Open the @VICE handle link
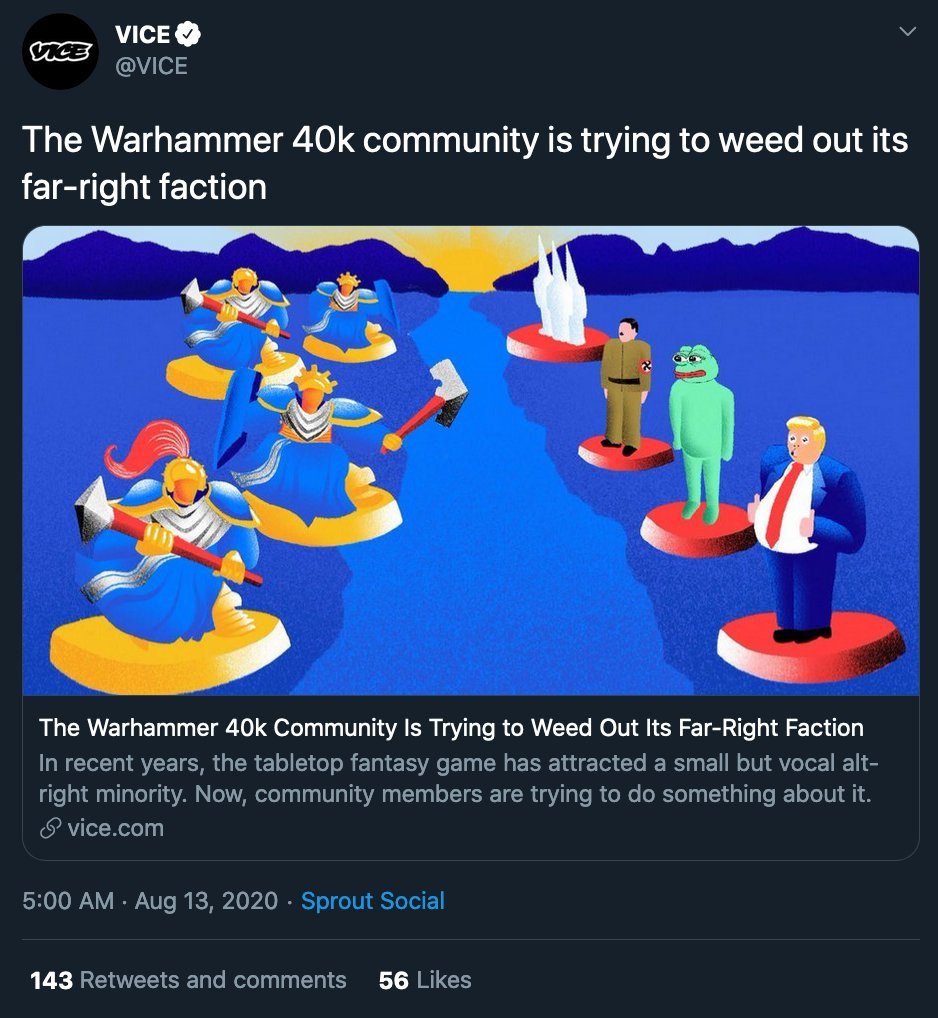938x1018 pixels. (x=151, y=66)
